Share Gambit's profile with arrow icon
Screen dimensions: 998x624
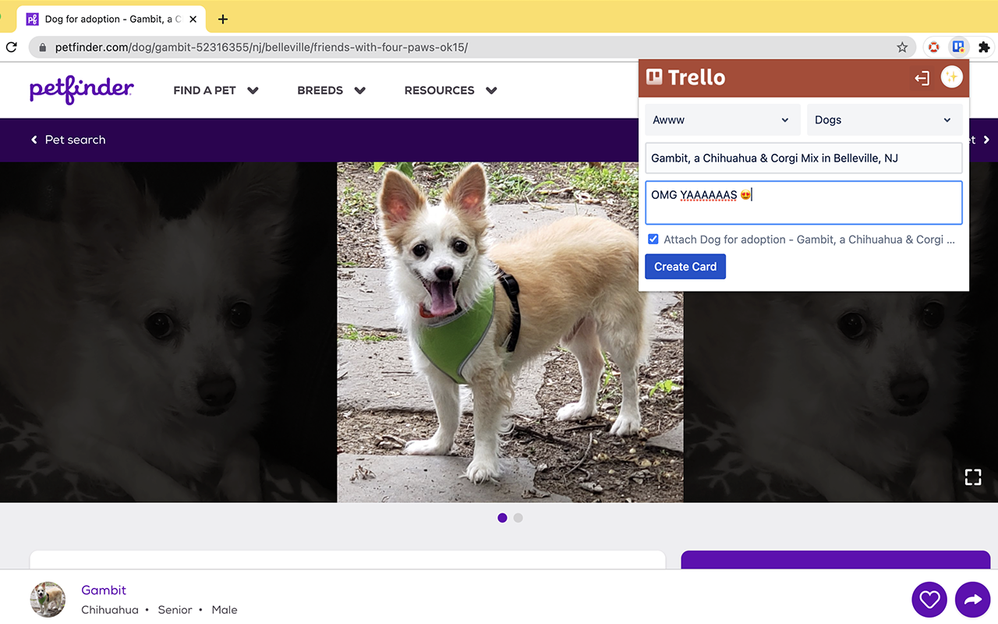[x=972, y=599]
